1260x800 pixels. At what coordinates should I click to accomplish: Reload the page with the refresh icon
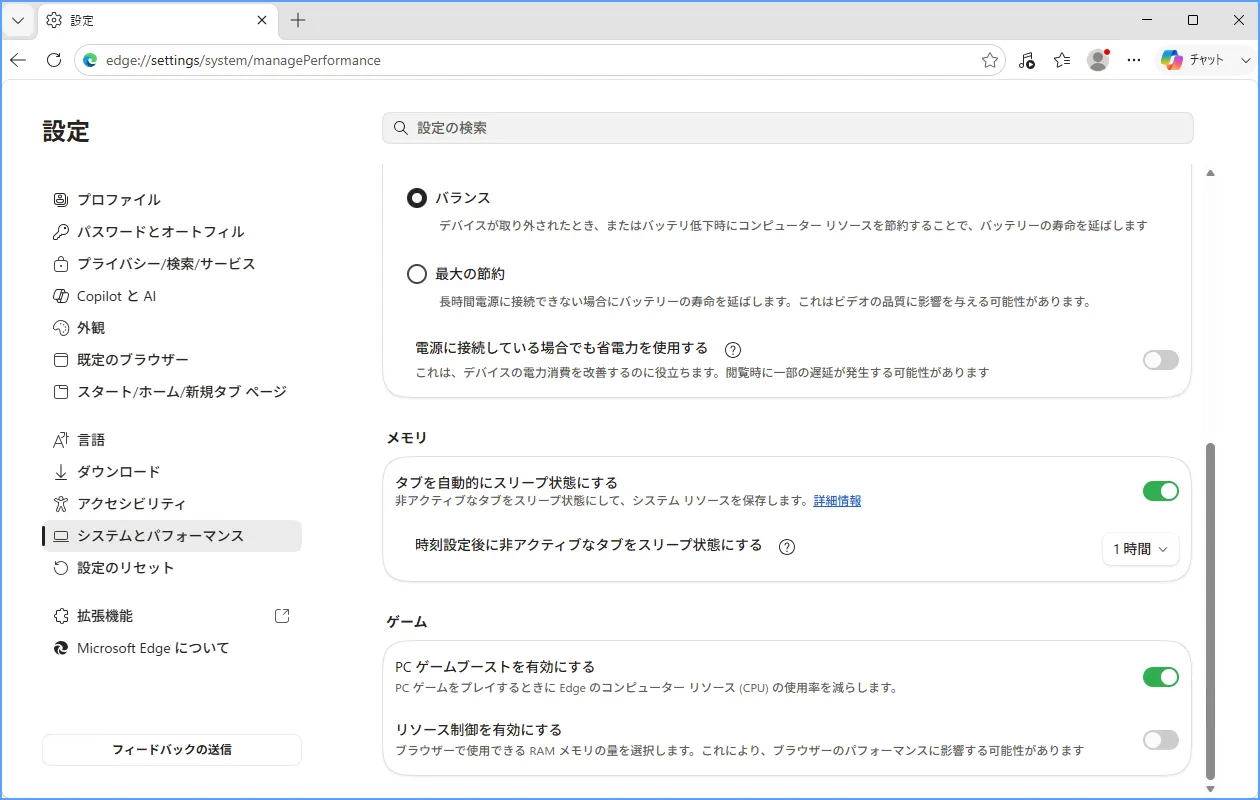[x=54, y=60]
